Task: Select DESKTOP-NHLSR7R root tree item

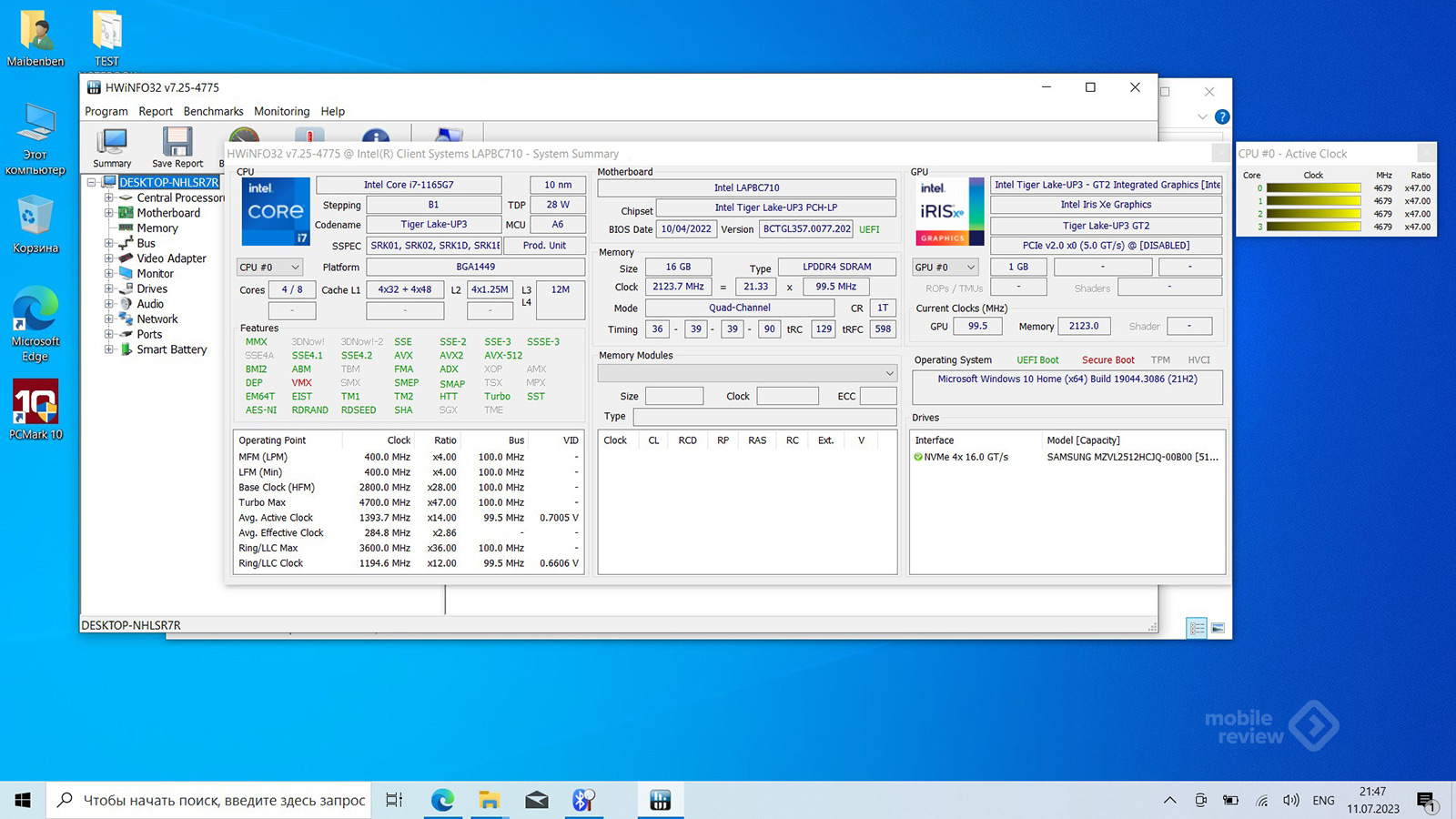Action: click(168, 182)
